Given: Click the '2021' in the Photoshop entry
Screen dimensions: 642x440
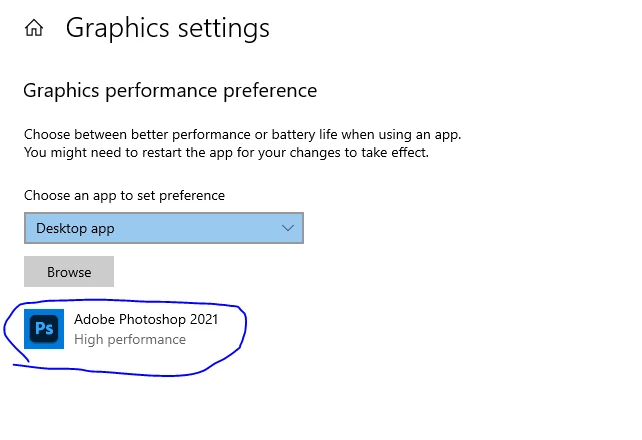Looking at the screenshot, I should tap(203, 319).
